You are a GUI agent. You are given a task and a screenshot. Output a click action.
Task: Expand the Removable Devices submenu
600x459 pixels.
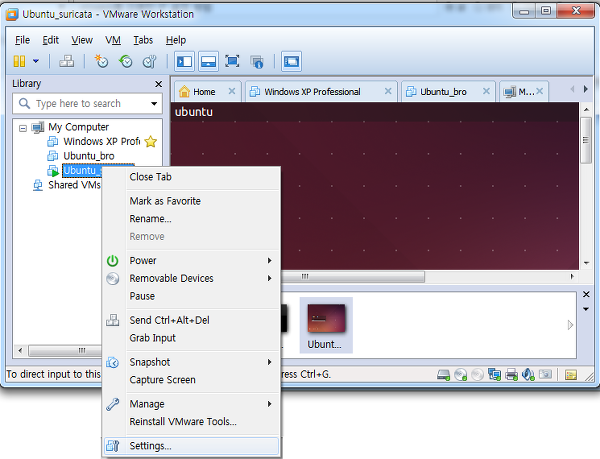pos(191,278)
